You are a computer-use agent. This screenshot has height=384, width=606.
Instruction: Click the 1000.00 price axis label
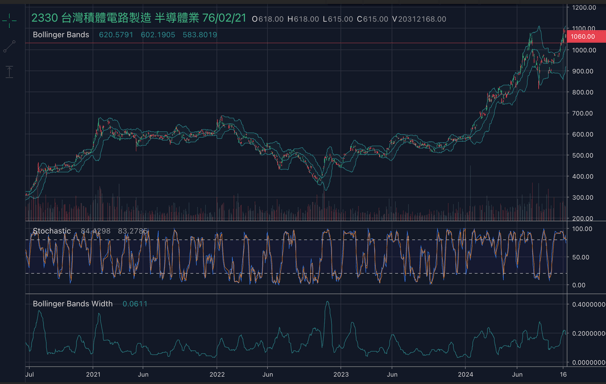click(584, 50)
